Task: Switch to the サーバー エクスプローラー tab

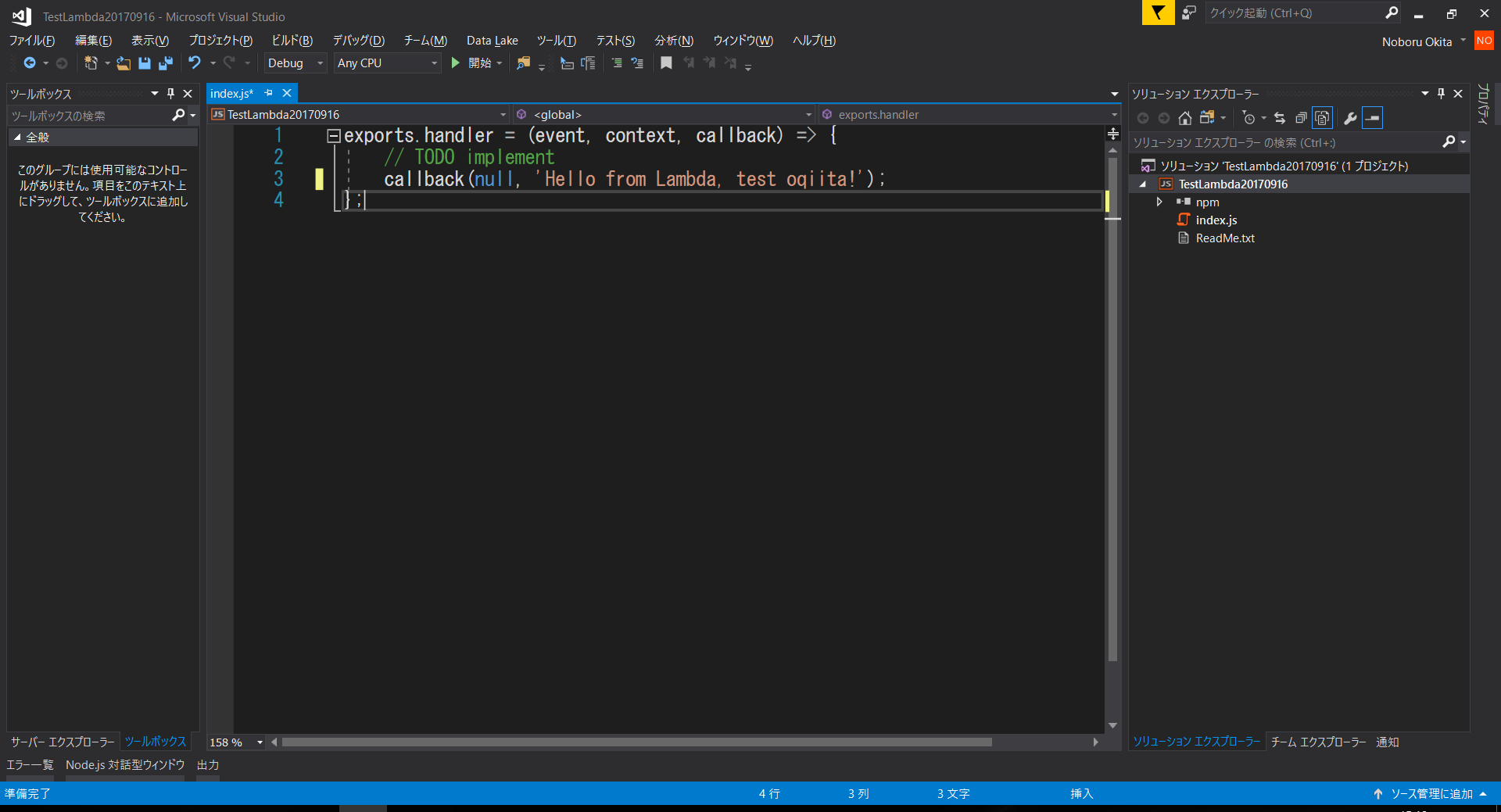Action: pos(63,742)
